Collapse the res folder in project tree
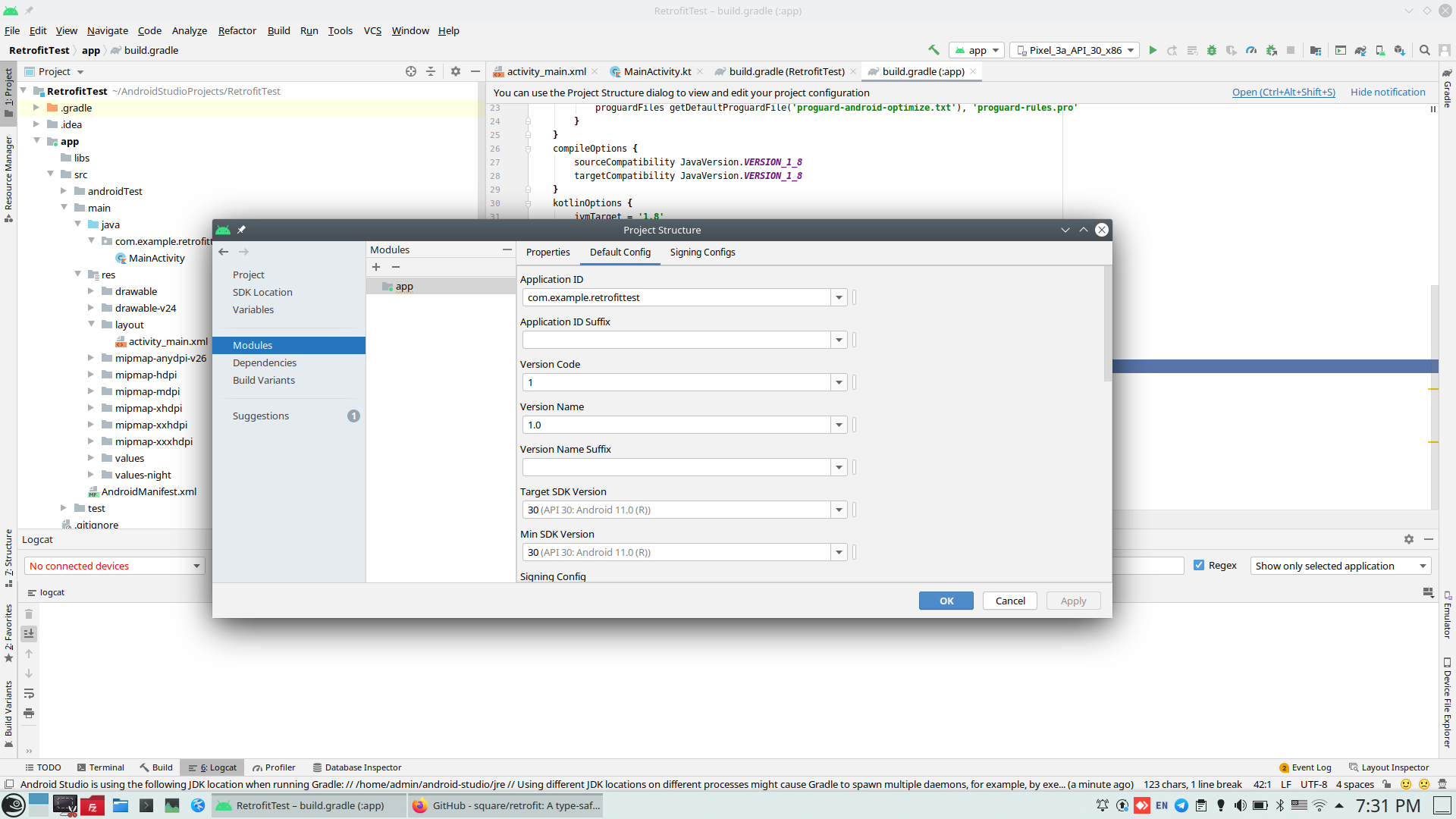 pyautogui.click(x=78, y=275)
